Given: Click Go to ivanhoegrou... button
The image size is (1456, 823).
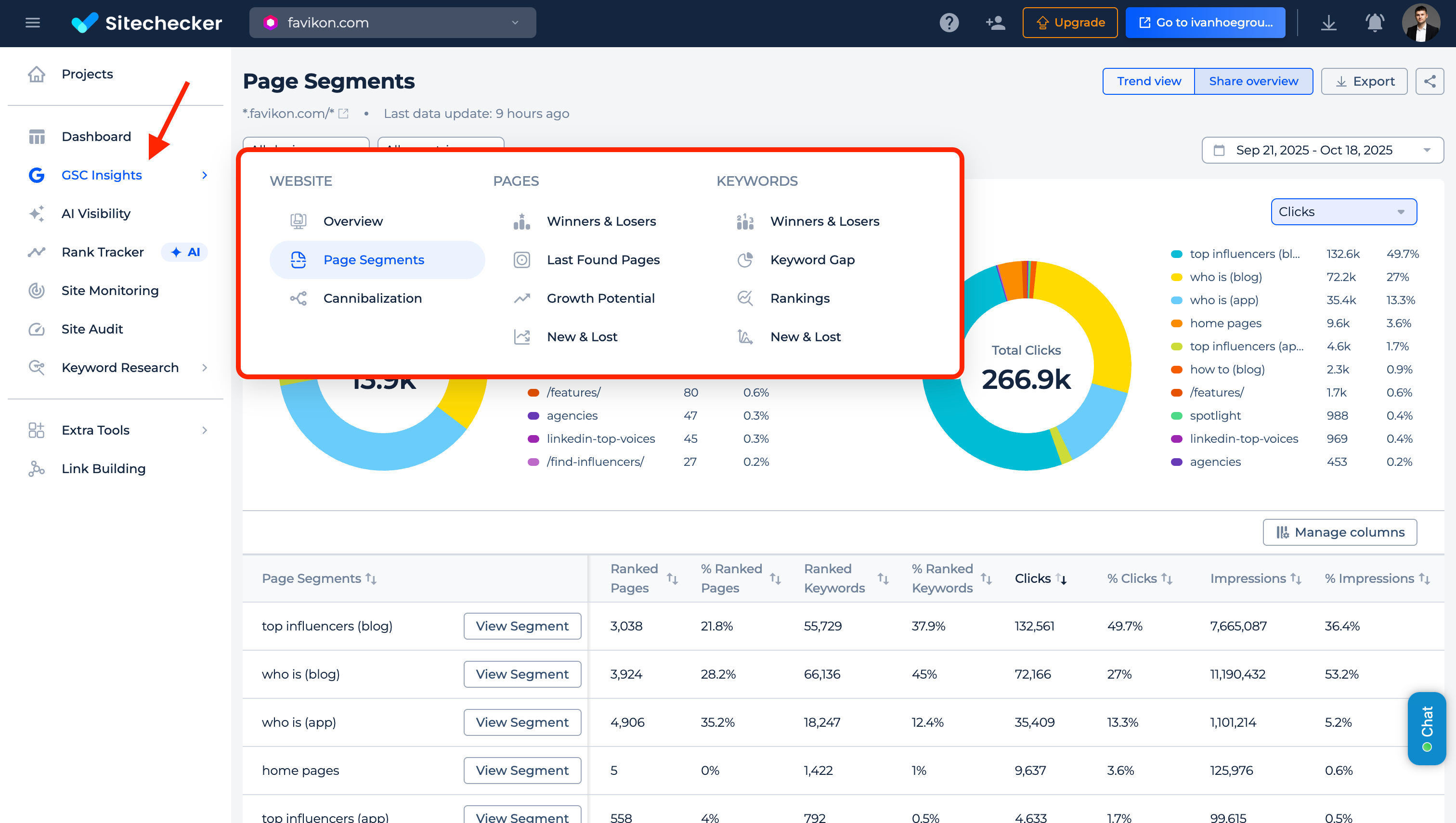Looking at the screenshot, I should 1205,23.
